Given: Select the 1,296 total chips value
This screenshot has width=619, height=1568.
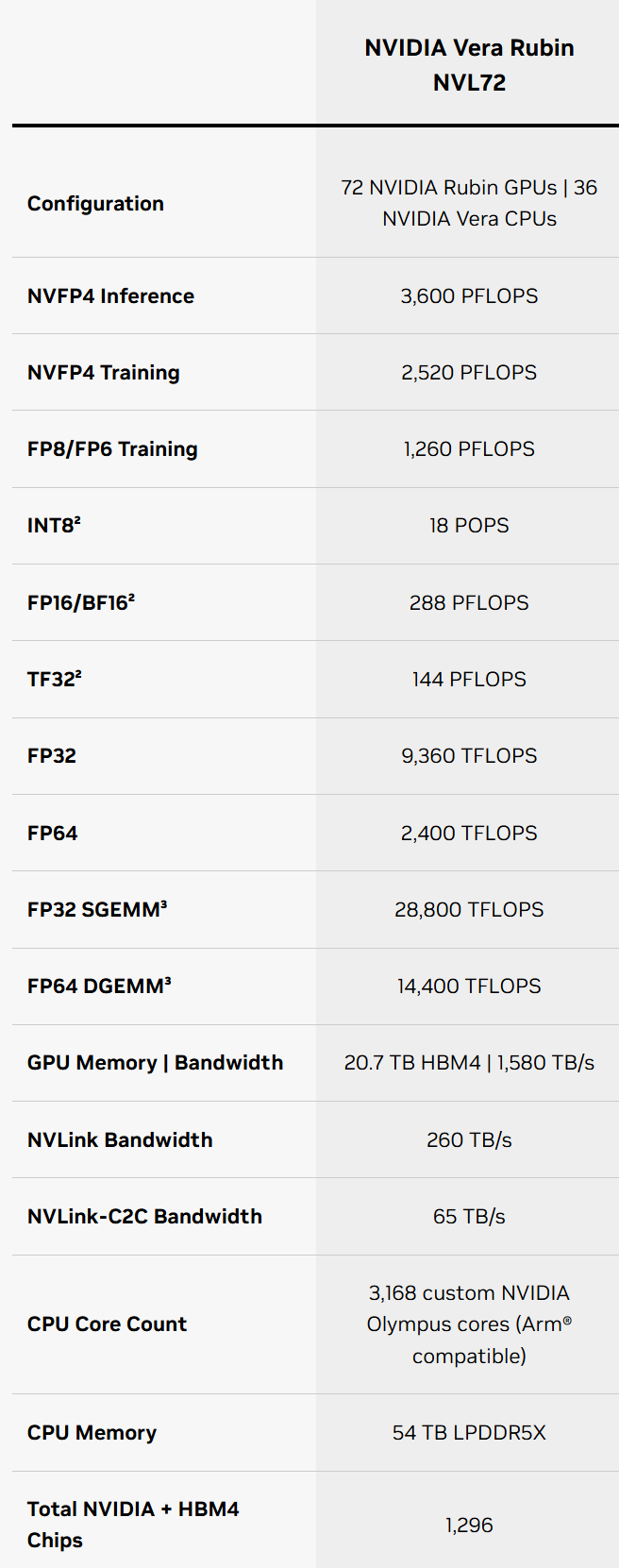Looking at the screenshot, I should [x=469, y=1525].
